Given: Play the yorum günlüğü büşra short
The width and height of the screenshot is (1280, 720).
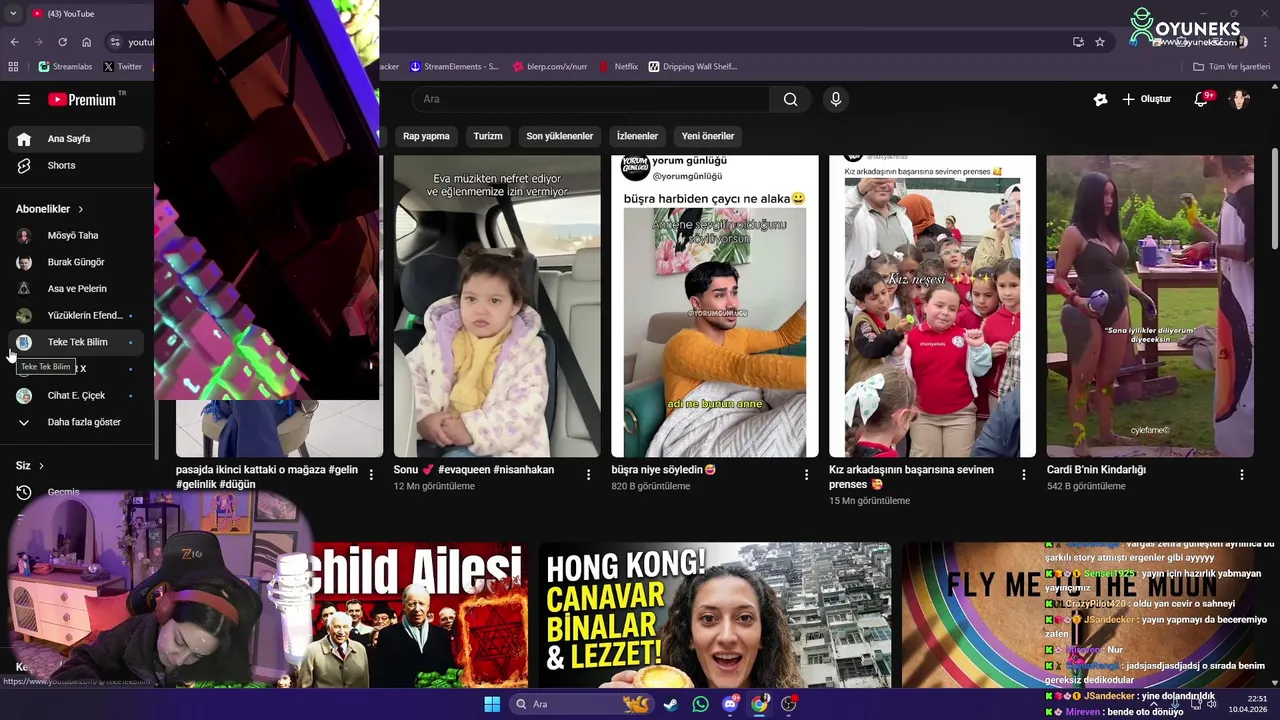Looking at the screenshot, I should click(715, 306).
